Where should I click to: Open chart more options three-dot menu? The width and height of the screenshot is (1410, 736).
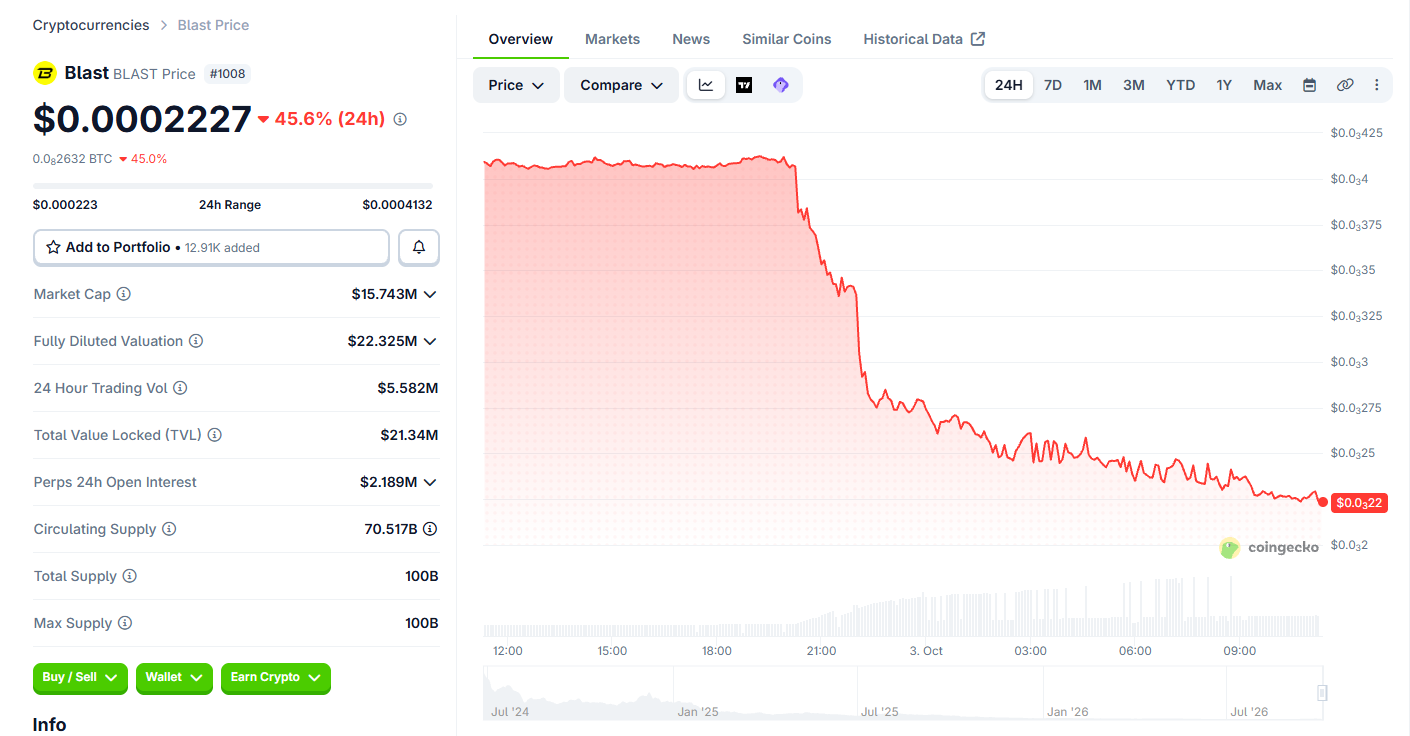point(1377,85)
